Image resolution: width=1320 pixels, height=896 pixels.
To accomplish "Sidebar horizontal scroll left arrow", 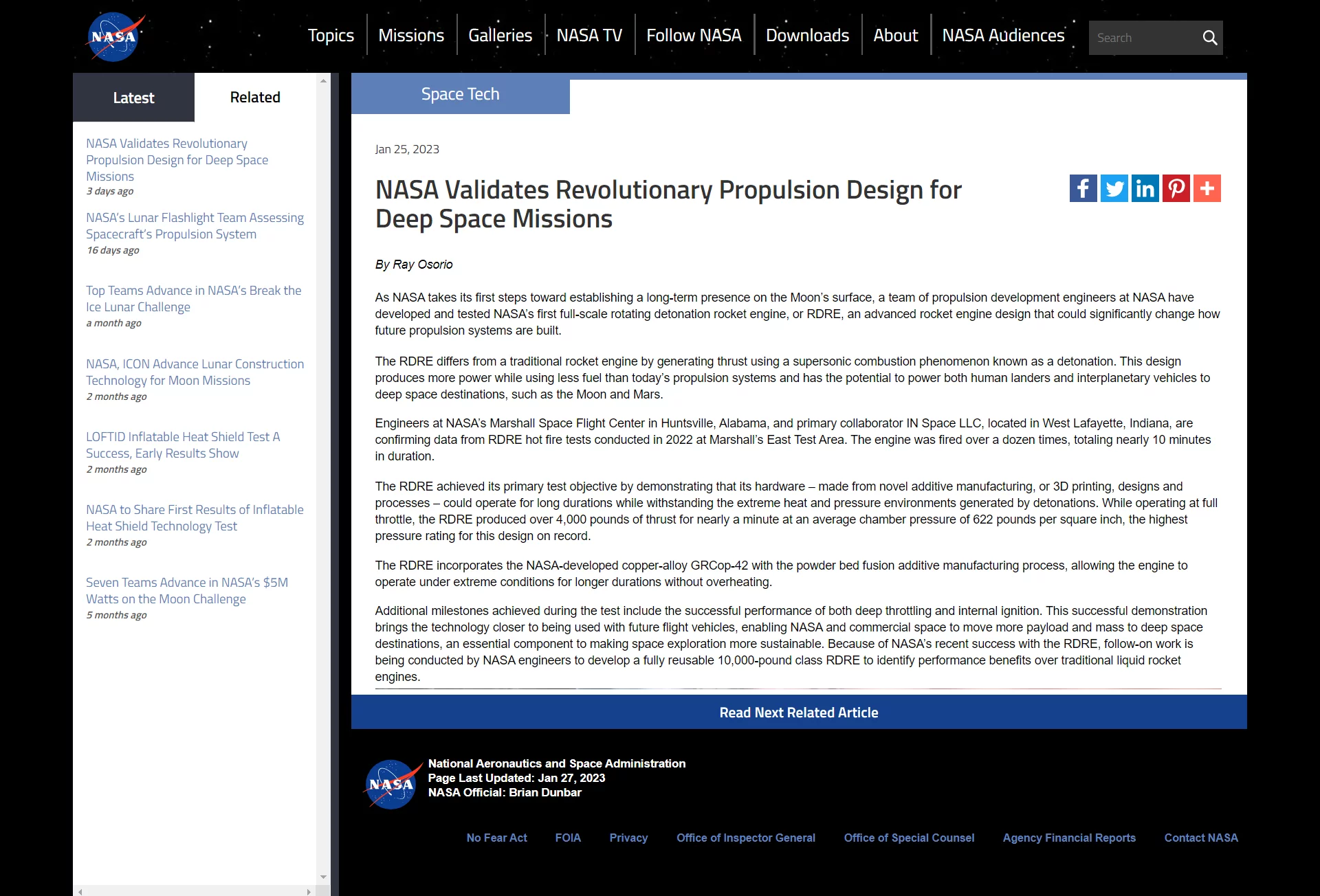I will click(80, 891).
